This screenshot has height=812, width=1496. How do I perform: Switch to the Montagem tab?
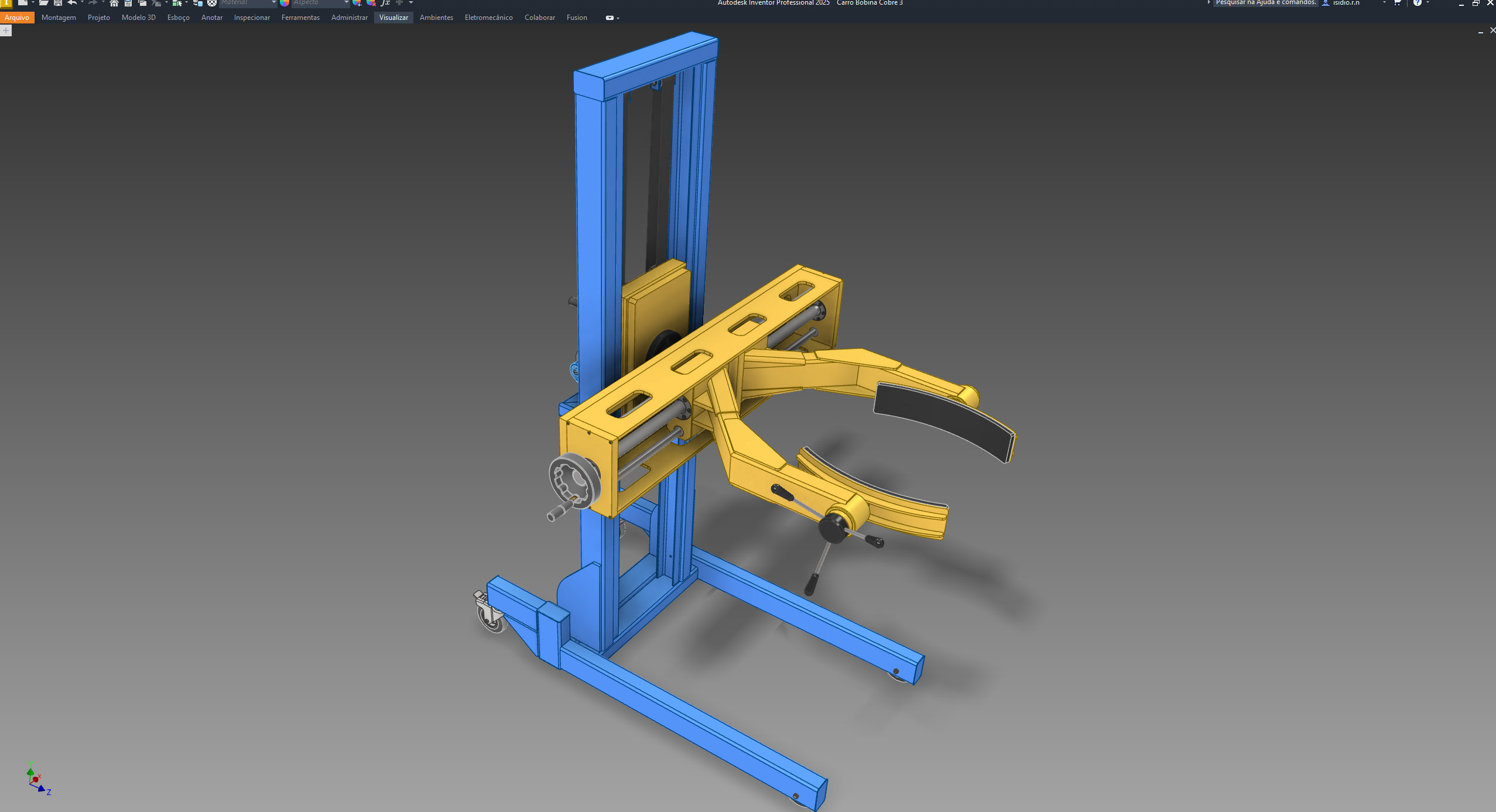click(59, 18)
